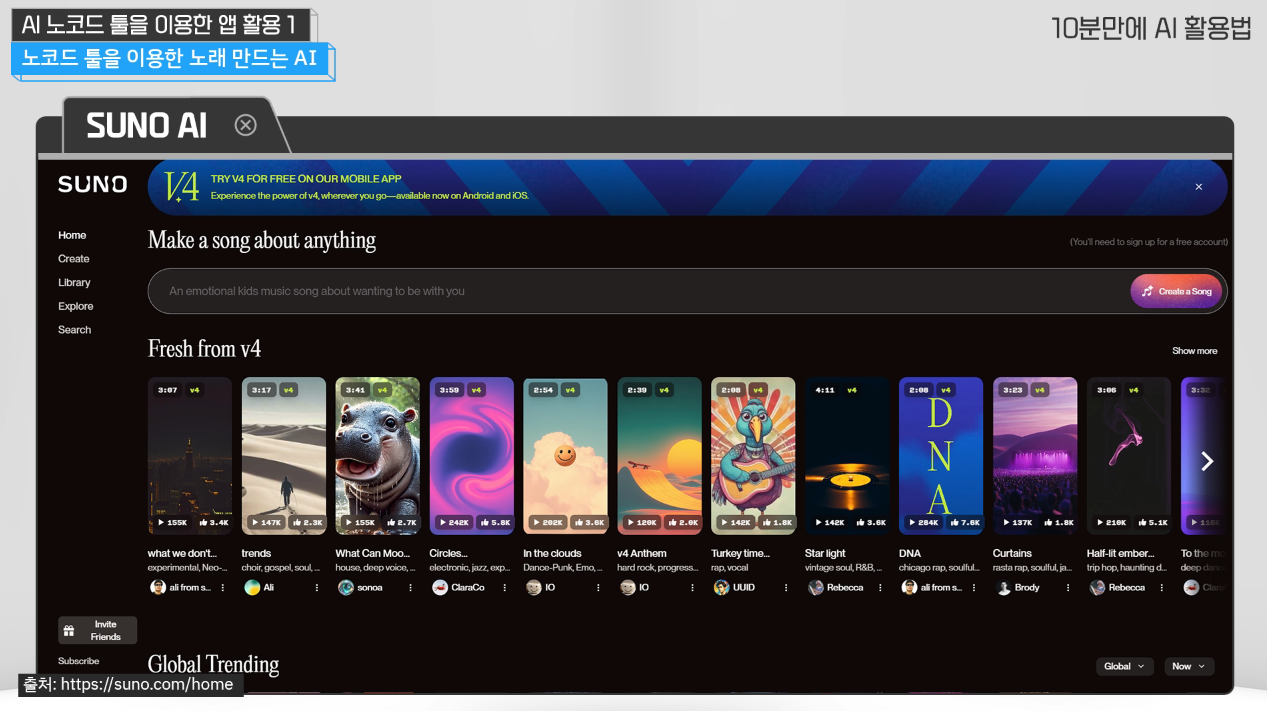
Task: Open the Global region dropdown
Action: (x=1125, y=666)
